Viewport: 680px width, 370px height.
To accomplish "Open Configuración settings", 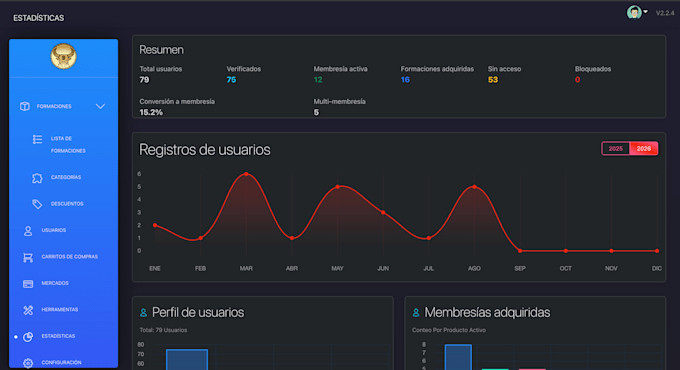I will click(x=62, y=363).
